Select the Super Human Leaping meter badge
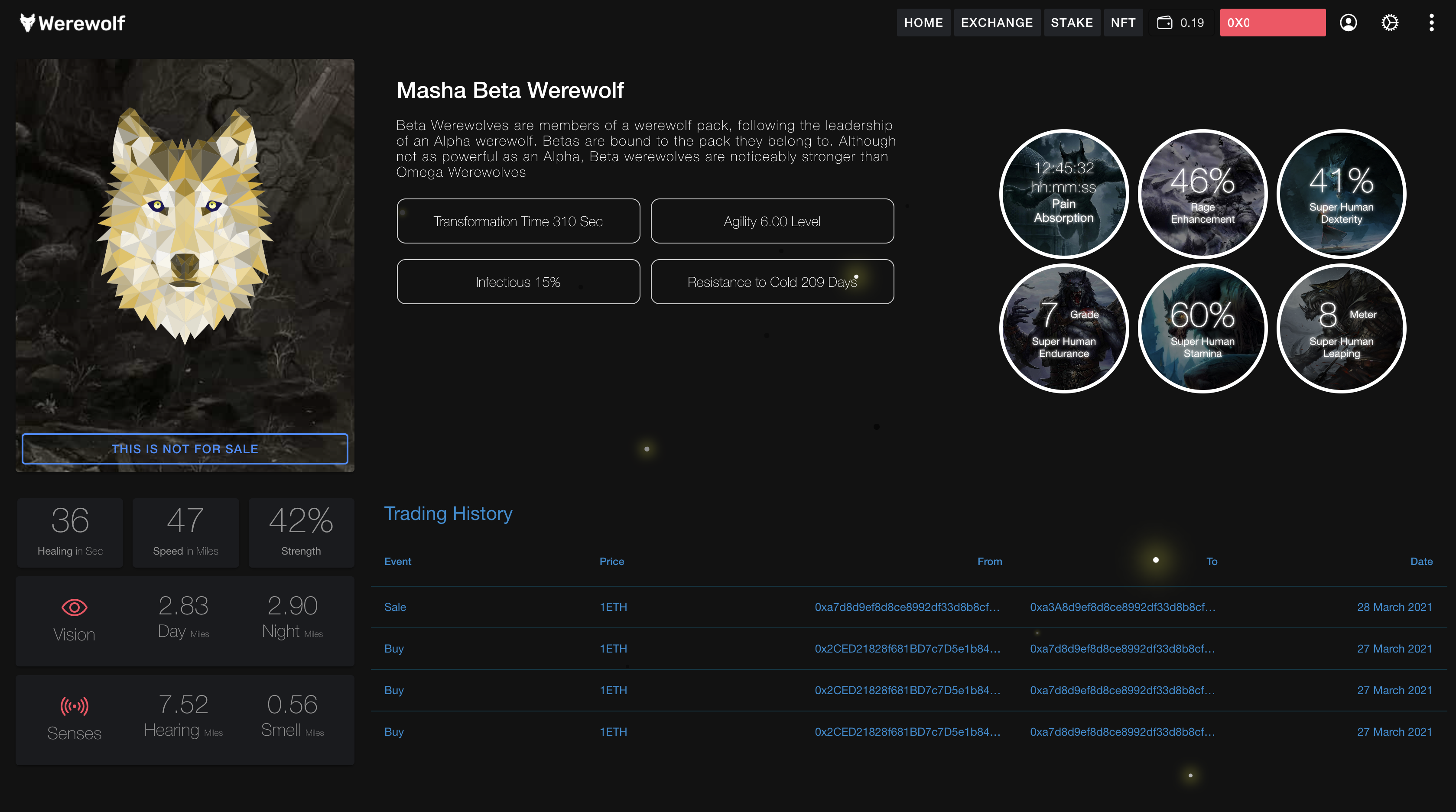 1341,328
